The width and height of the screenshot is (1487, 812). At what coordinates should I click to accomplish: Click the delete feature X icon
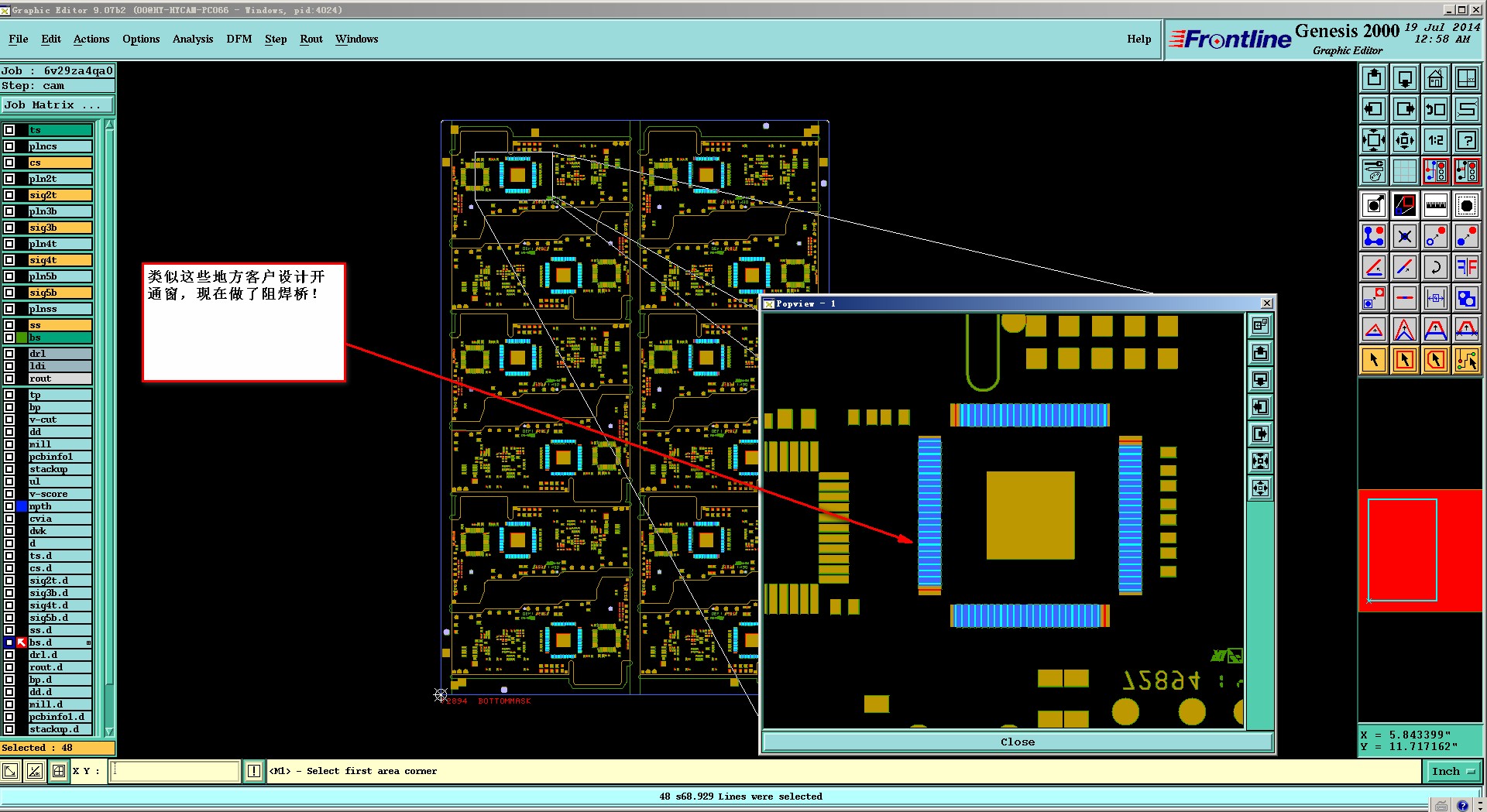click(x=1405, y=236)
